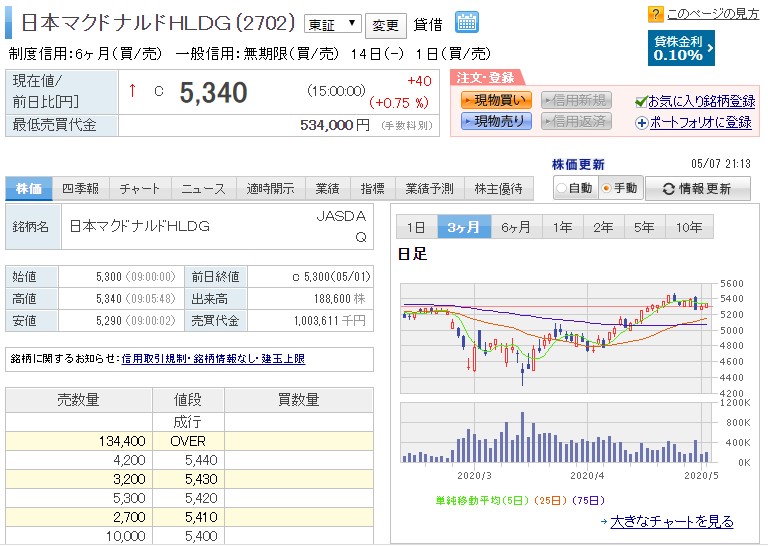Image resolution: width=768 pixels, height=547 pixels.
Task: Click the 貸株金利 0.10% banner
Action: (681, 48)
